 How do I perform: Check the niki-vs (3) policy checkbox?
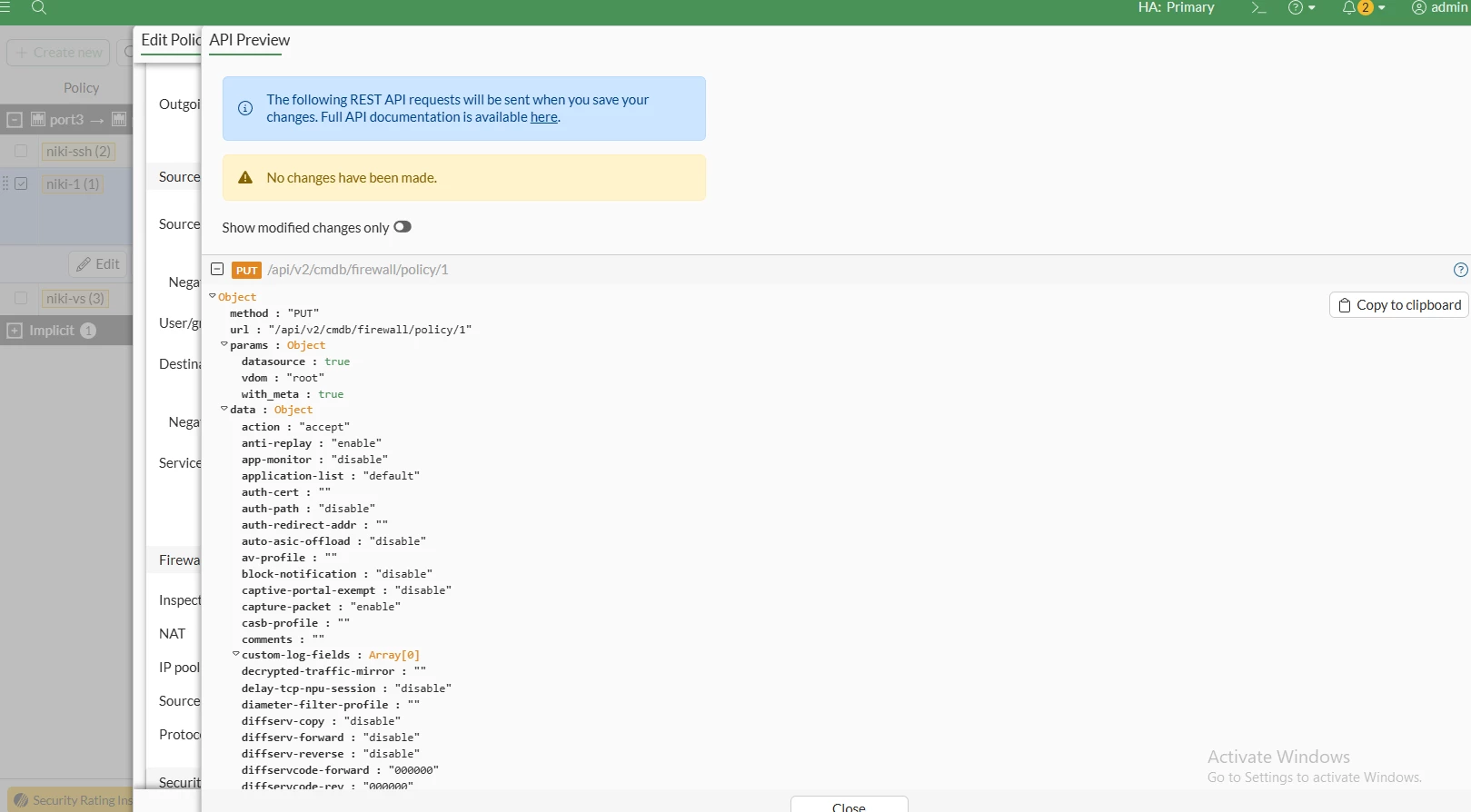tap(21, 298)
